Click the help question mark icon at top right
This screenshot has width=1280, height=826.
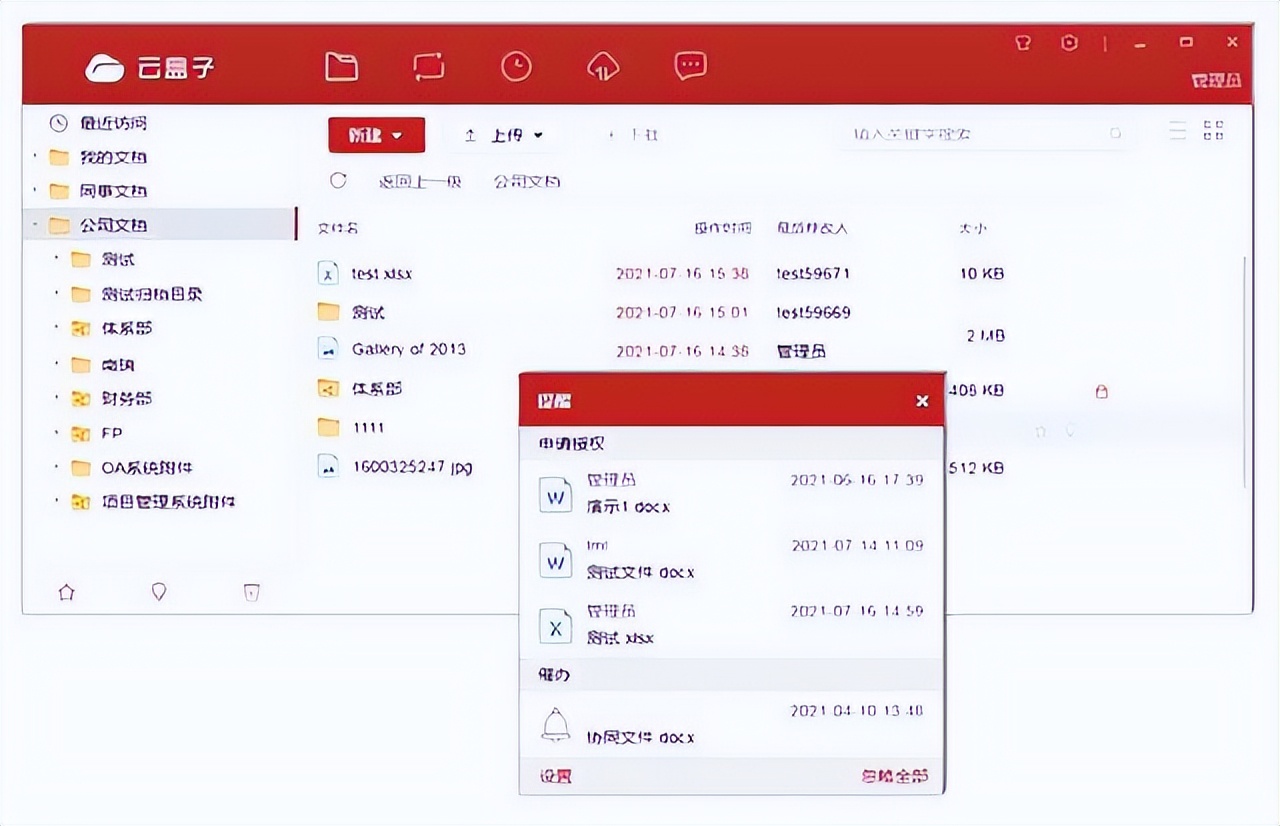(x=1023, y=43)
